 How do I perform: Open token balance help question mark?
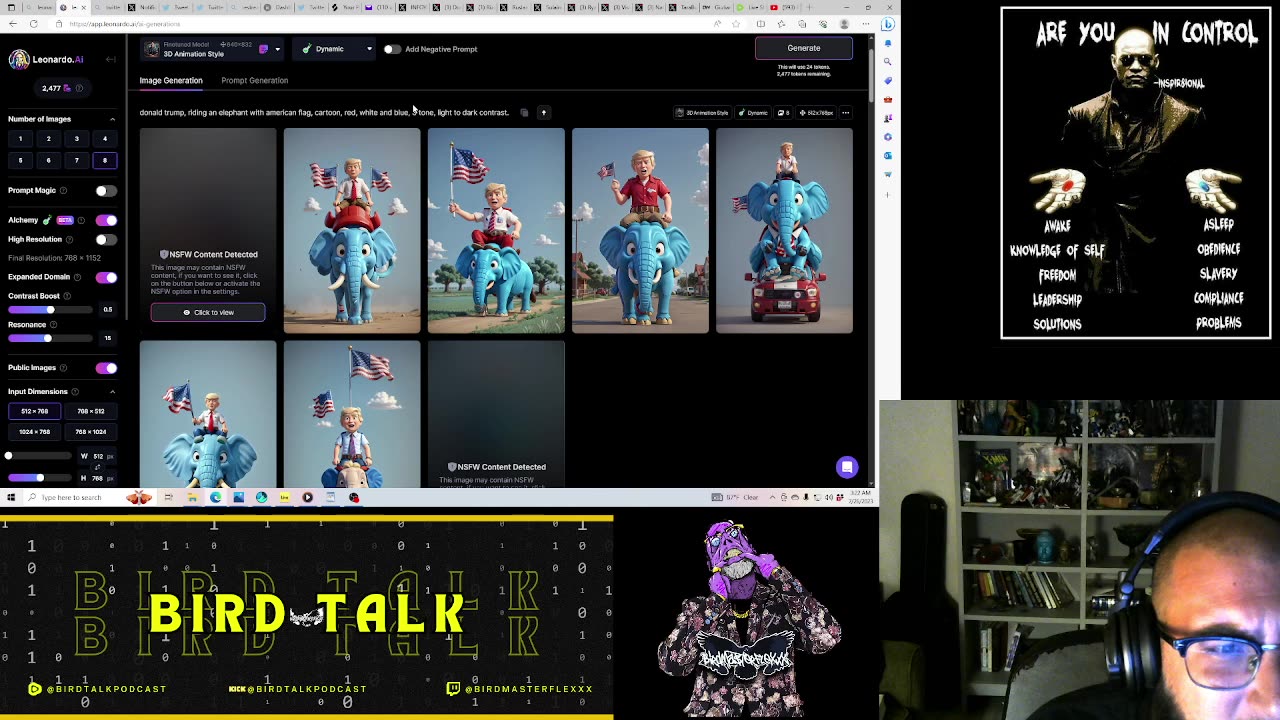[x=80, y=88]
